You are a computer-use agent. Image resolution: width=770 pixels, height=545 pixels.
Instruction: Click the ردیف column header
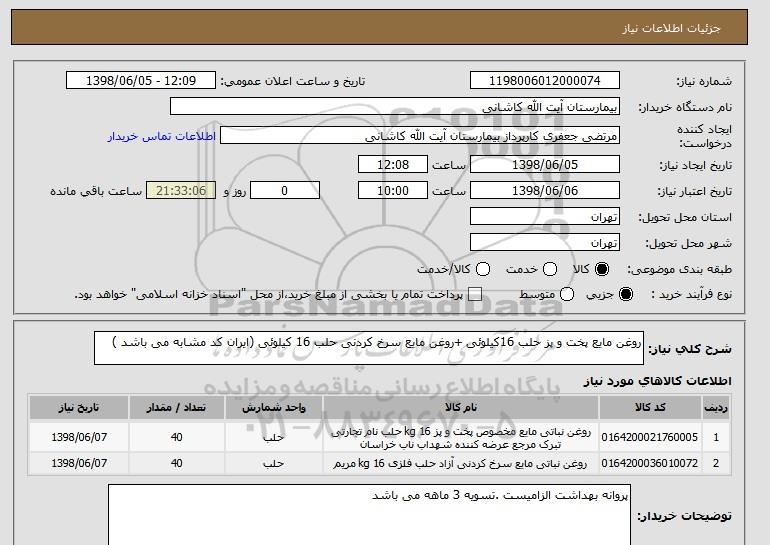(x=716, y=408)
